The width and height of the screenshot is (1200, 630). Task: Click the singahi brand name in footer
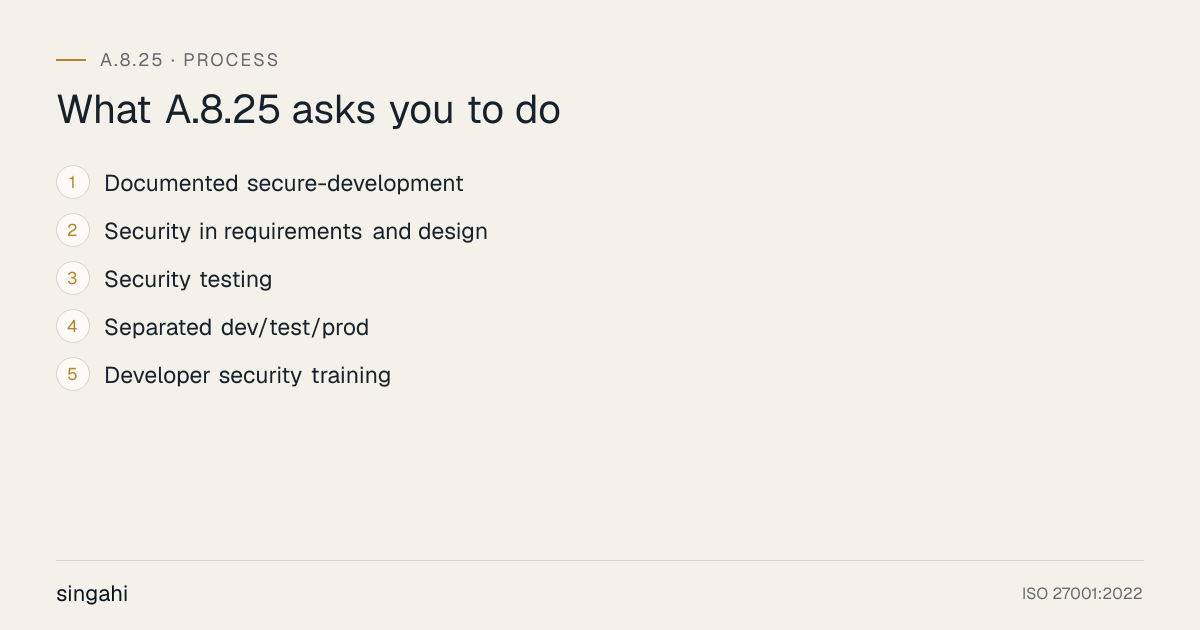pos(92,594)
